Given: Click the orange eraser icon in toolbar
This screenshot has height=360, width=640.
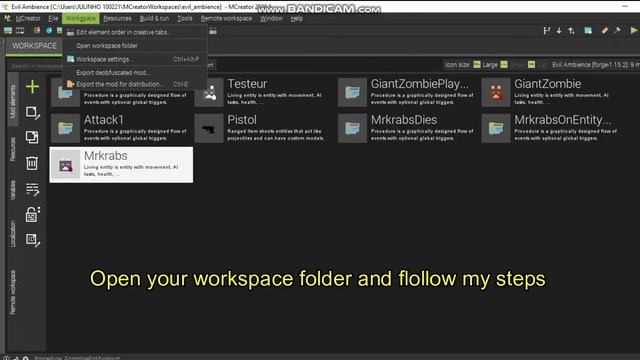Looking at the screenshot, I should 604,31.
